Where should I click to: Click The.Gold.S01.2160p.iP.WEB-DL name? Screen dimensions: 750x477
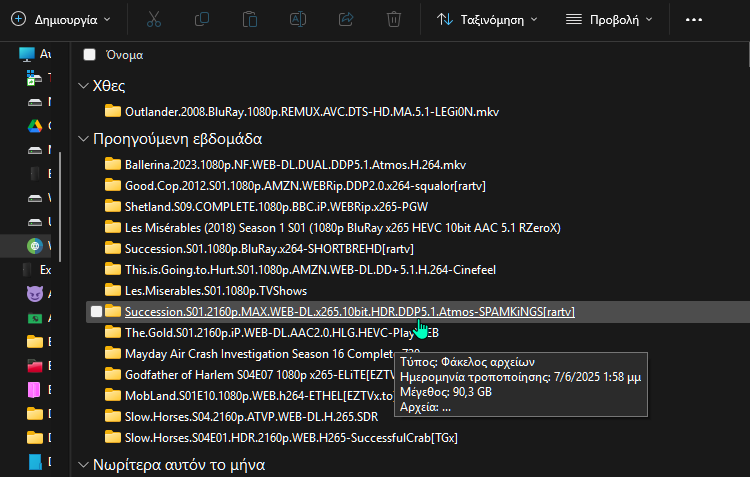(282, 333)
